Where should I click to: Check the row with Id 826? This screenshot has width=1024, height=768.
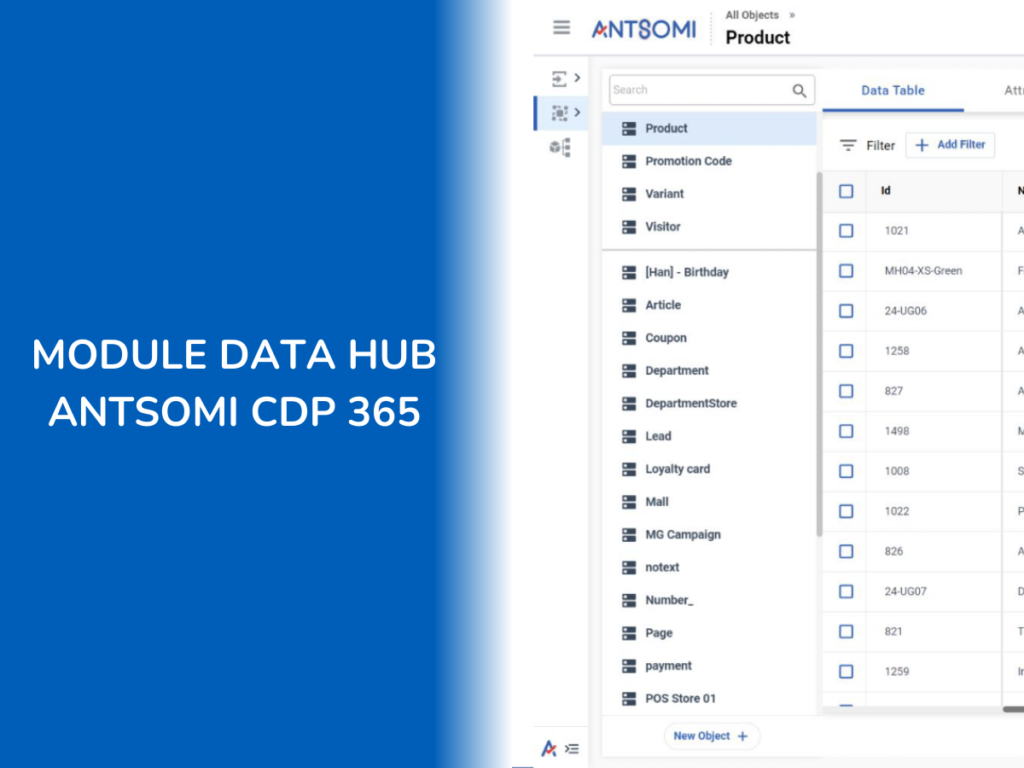coord(846,551)
